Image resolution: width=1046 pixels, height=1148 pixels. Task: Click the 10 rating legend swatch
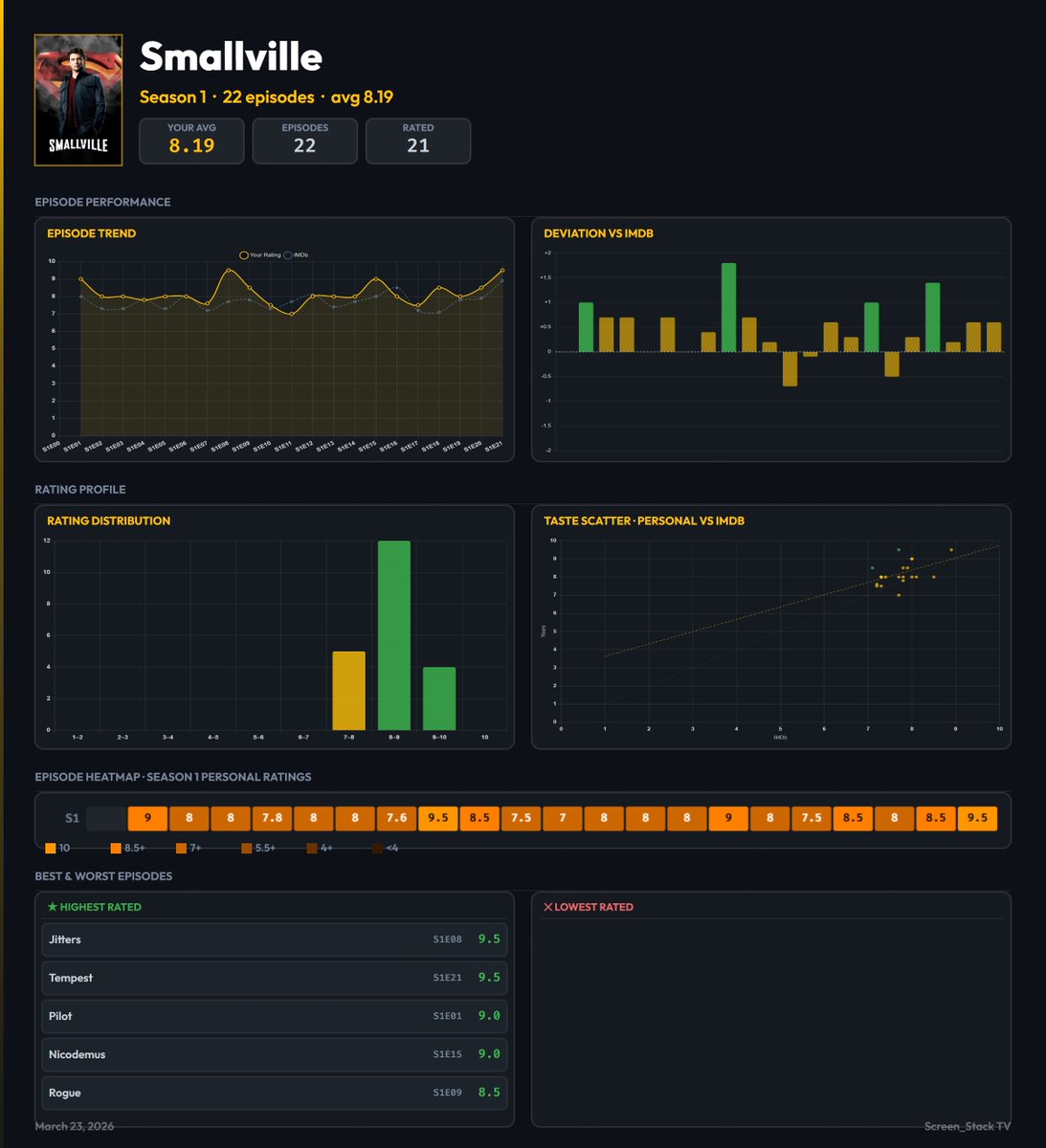point(51,848)
